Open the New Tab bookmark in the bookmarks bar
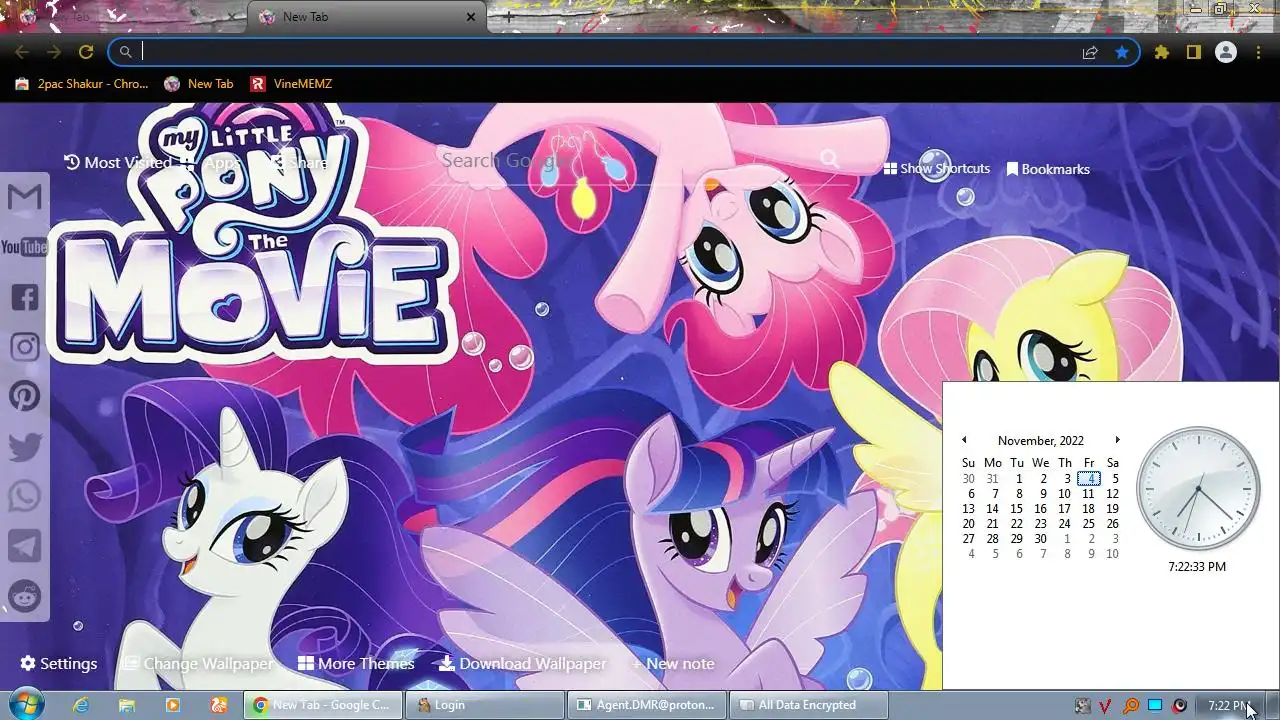 [199, 84]
